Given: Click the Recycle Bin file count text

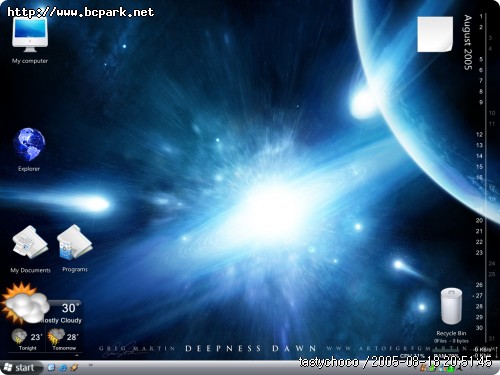Looking at the screenshot, I should (451, 341).
